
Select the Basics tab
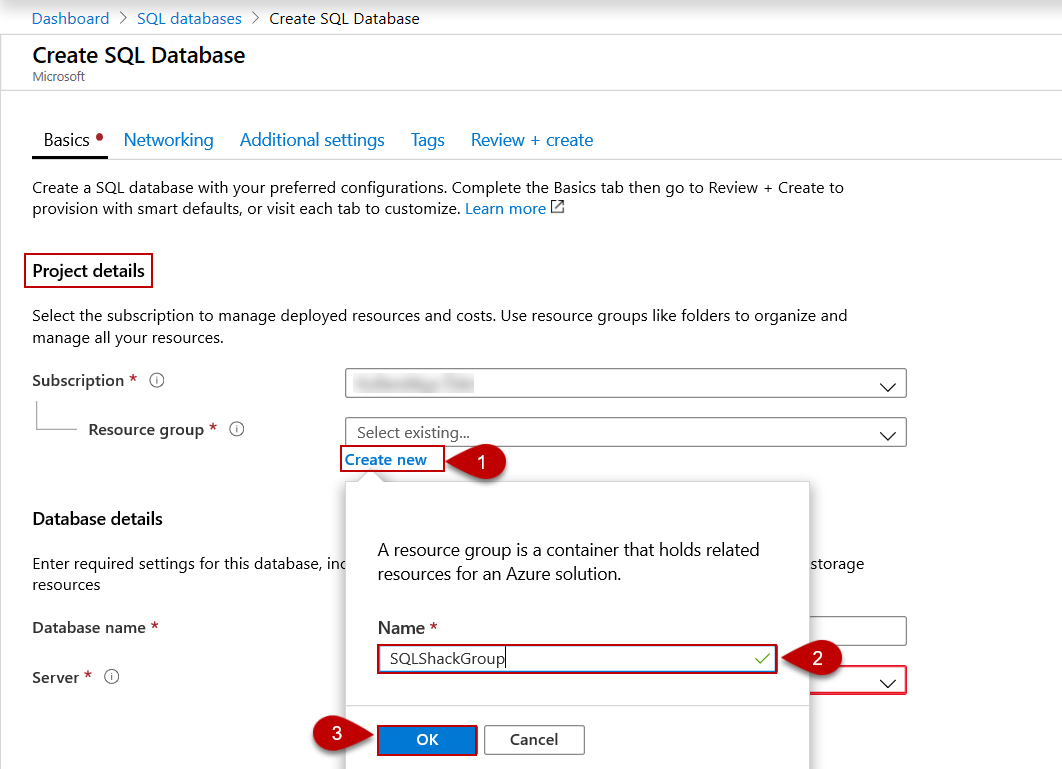coord(67,140)
